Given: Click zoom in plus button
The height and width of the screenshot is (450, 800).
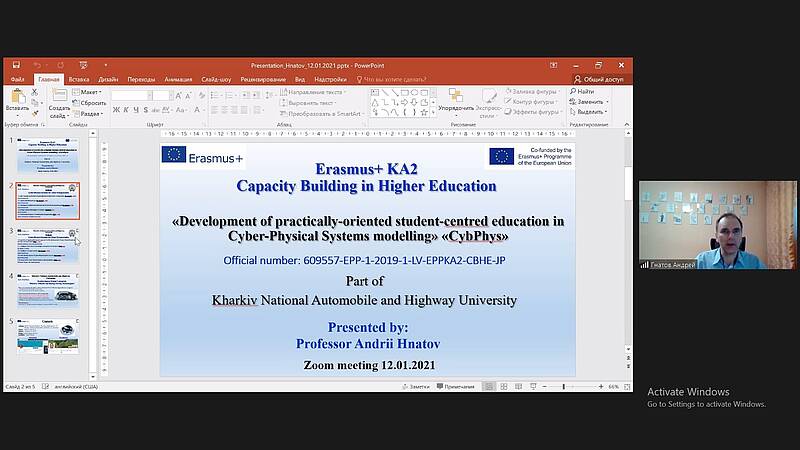Looking at the screenshot, I should [601, 387].
